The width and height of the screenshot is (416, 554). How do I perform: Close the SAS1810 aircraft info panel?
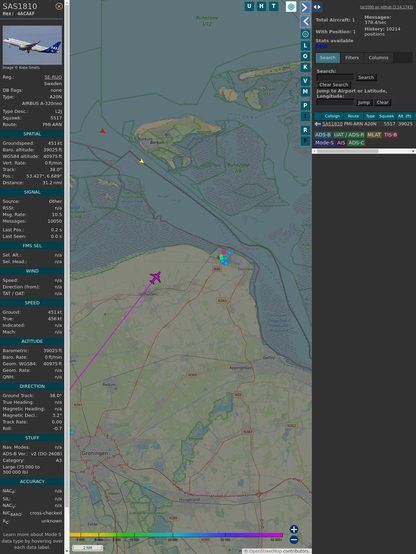pyautogui.click(x=59, y=6)
